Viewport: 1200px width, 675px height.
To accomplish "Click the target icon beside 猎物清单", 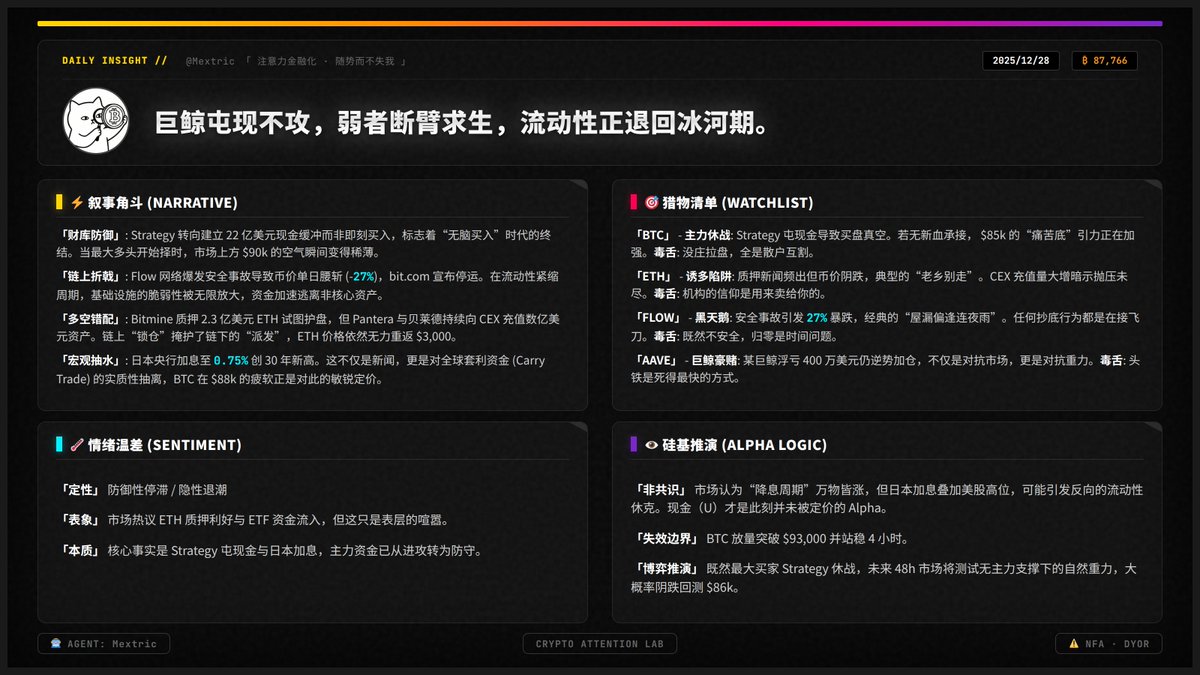I will [652, 202].
